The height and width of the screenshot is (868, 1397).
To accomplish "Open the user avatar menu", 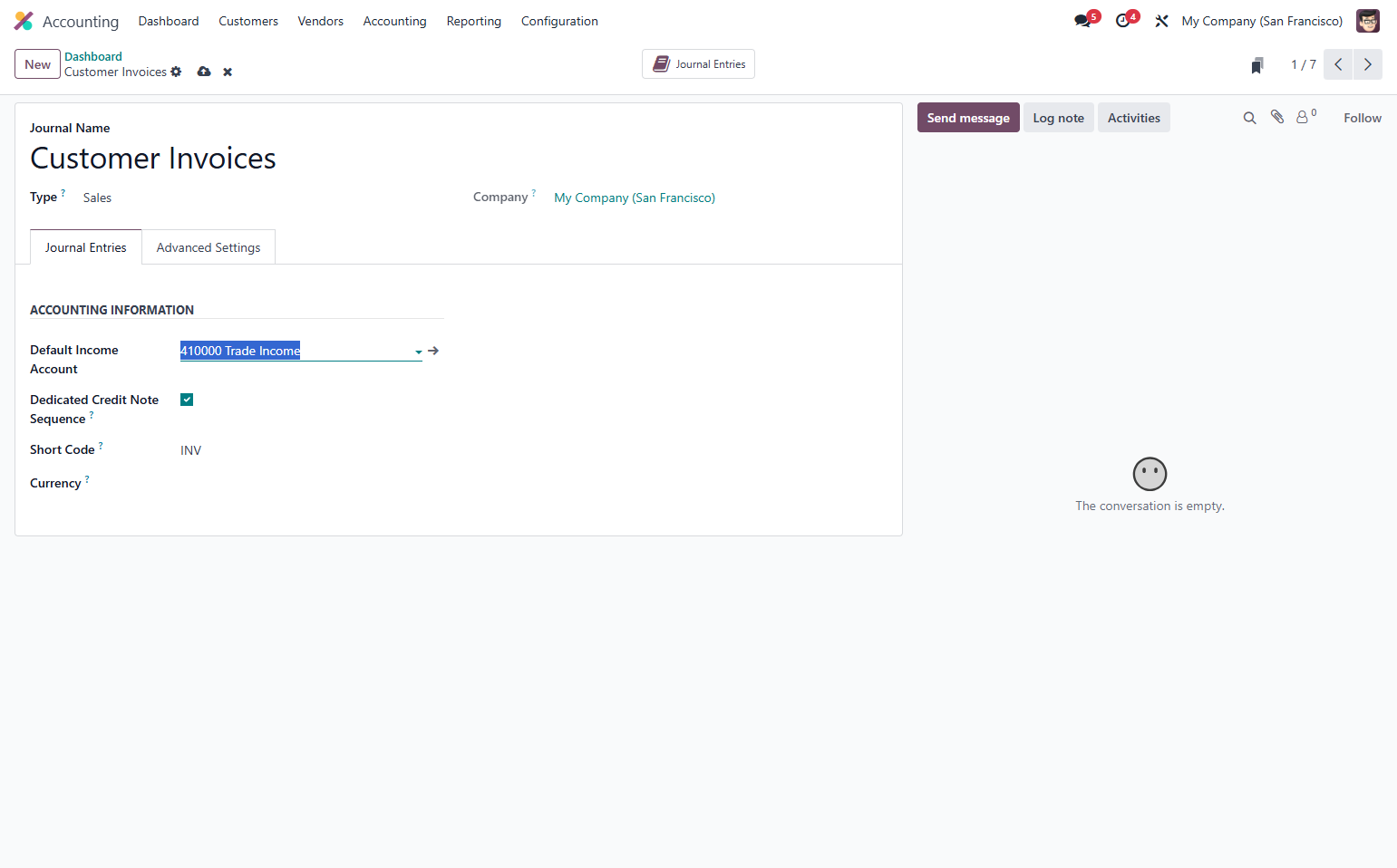I will pyautogui.click(x=1368, y=21).
